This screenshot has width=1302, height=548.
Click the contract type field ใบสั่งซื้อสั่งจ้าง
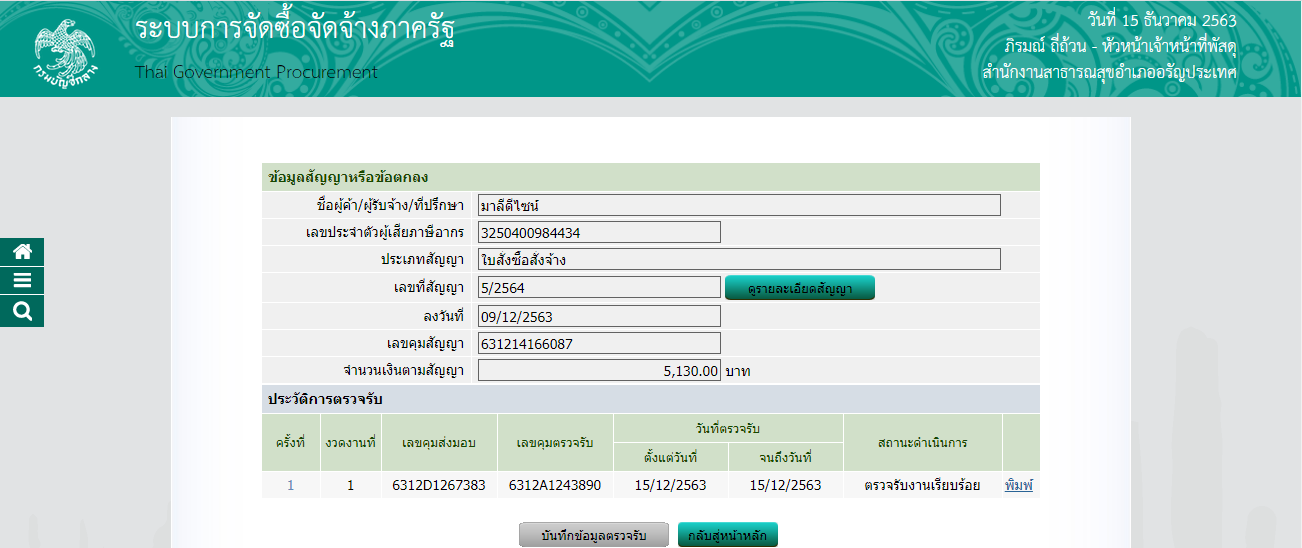click(x=739, y=259)
